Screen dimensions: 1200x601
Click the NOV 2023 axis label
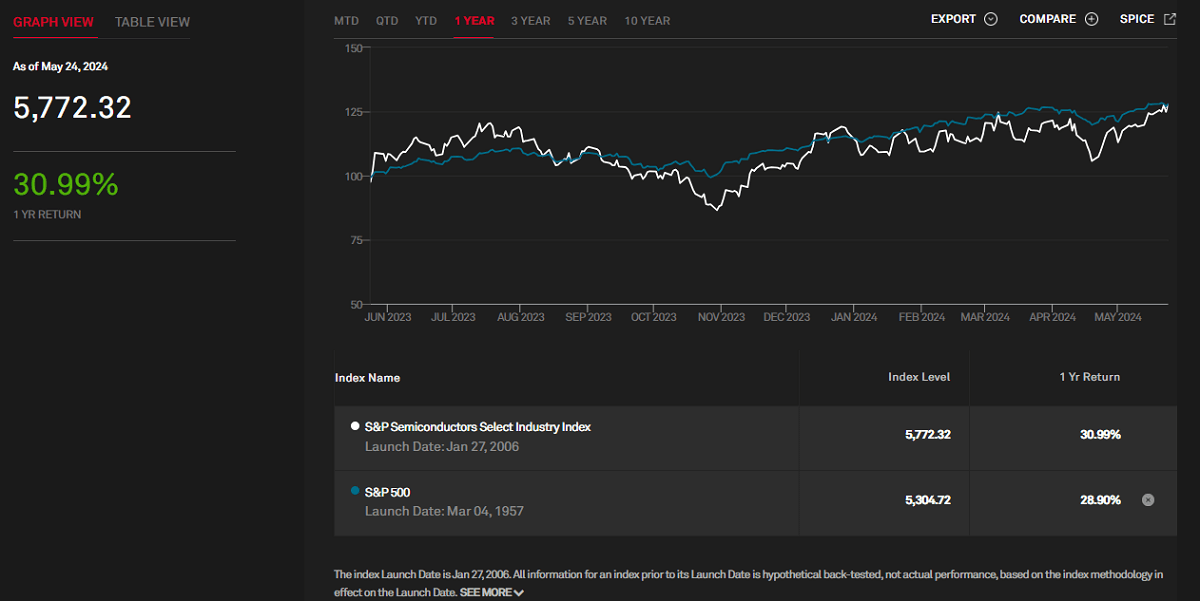click(x=720, y=317)
